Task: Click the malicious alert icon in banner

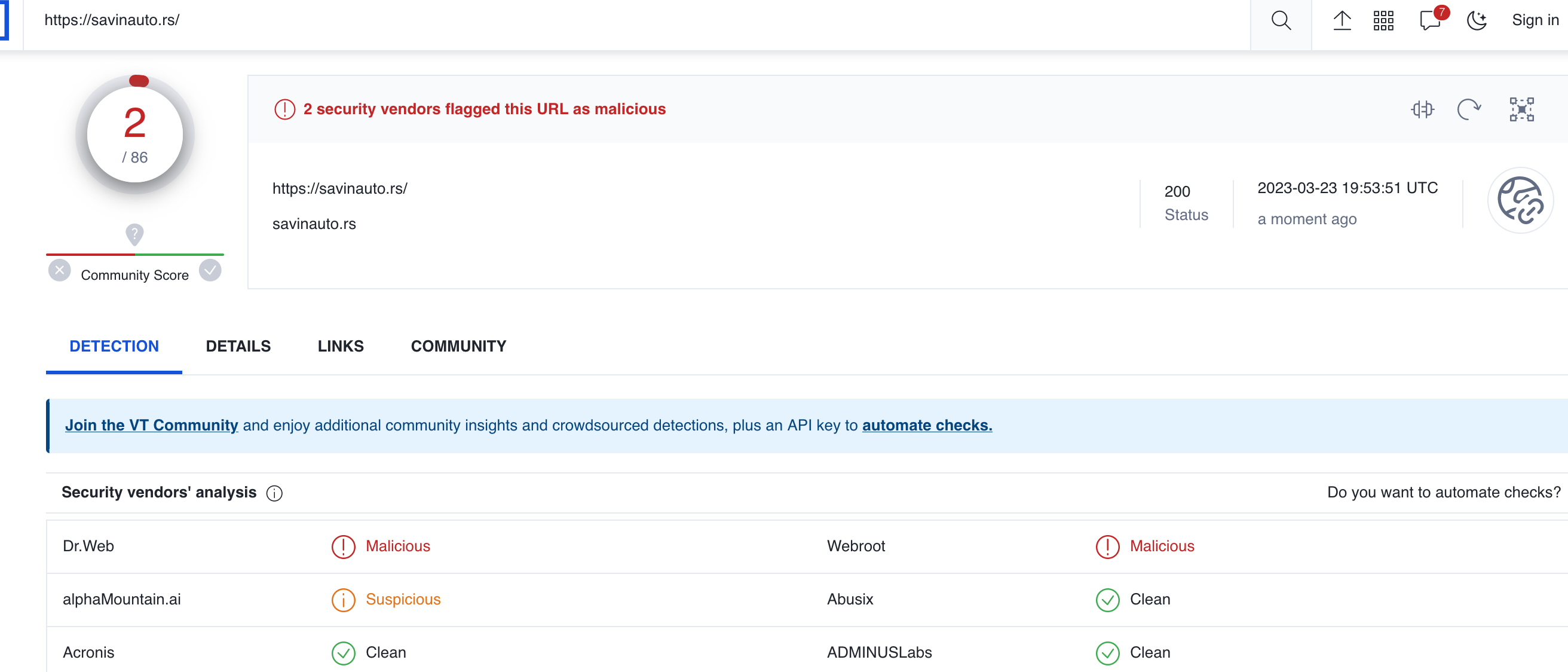Action: (284, 109)
